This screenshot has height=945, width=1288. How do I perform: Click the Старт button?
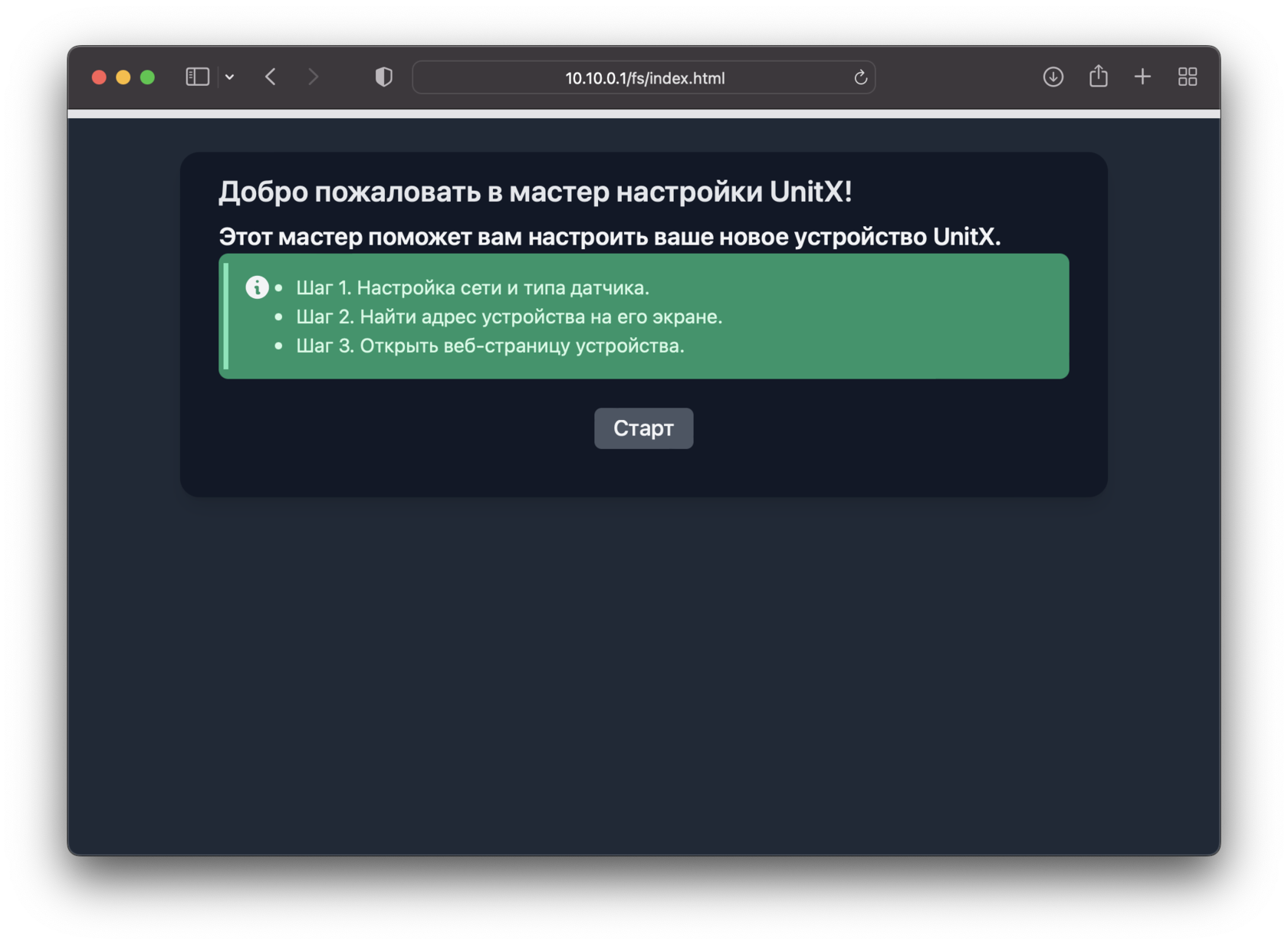click(643, 428)
